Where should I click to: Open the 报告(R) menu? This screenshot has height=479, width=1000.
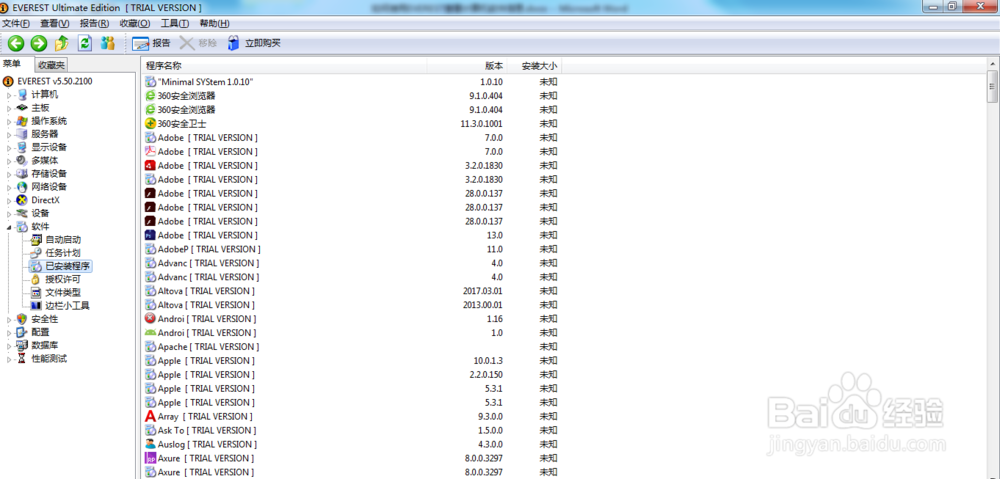point(94,24)
